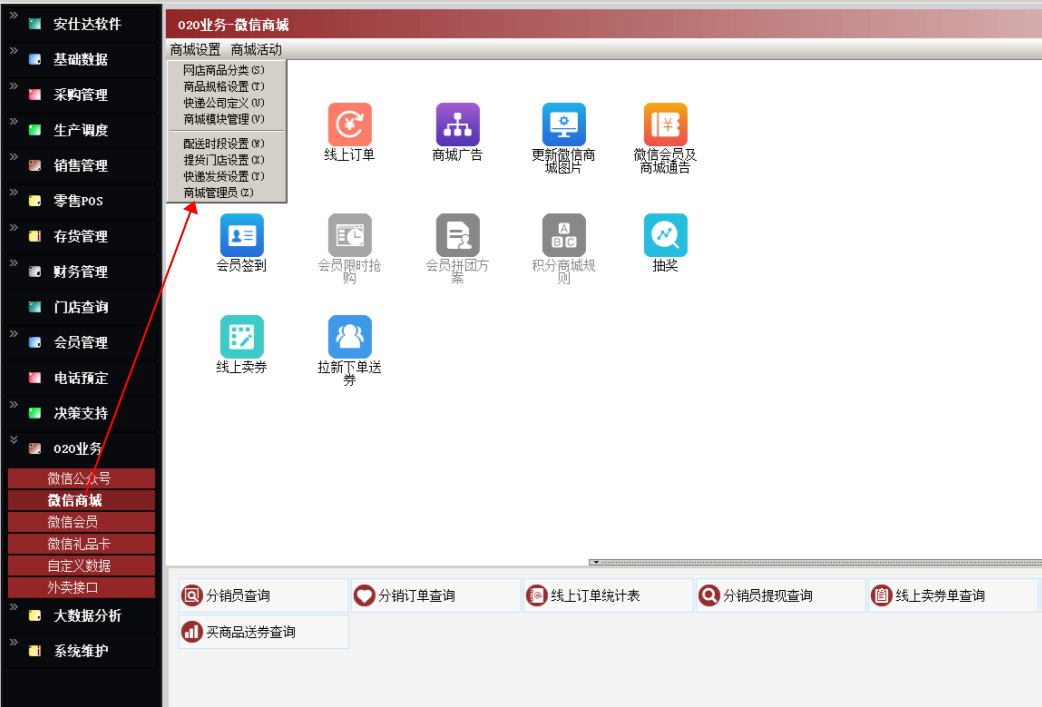The image size is (1042, 707).
Task: Click the 销售管理 sidebar icon
Action: (35, 165)
